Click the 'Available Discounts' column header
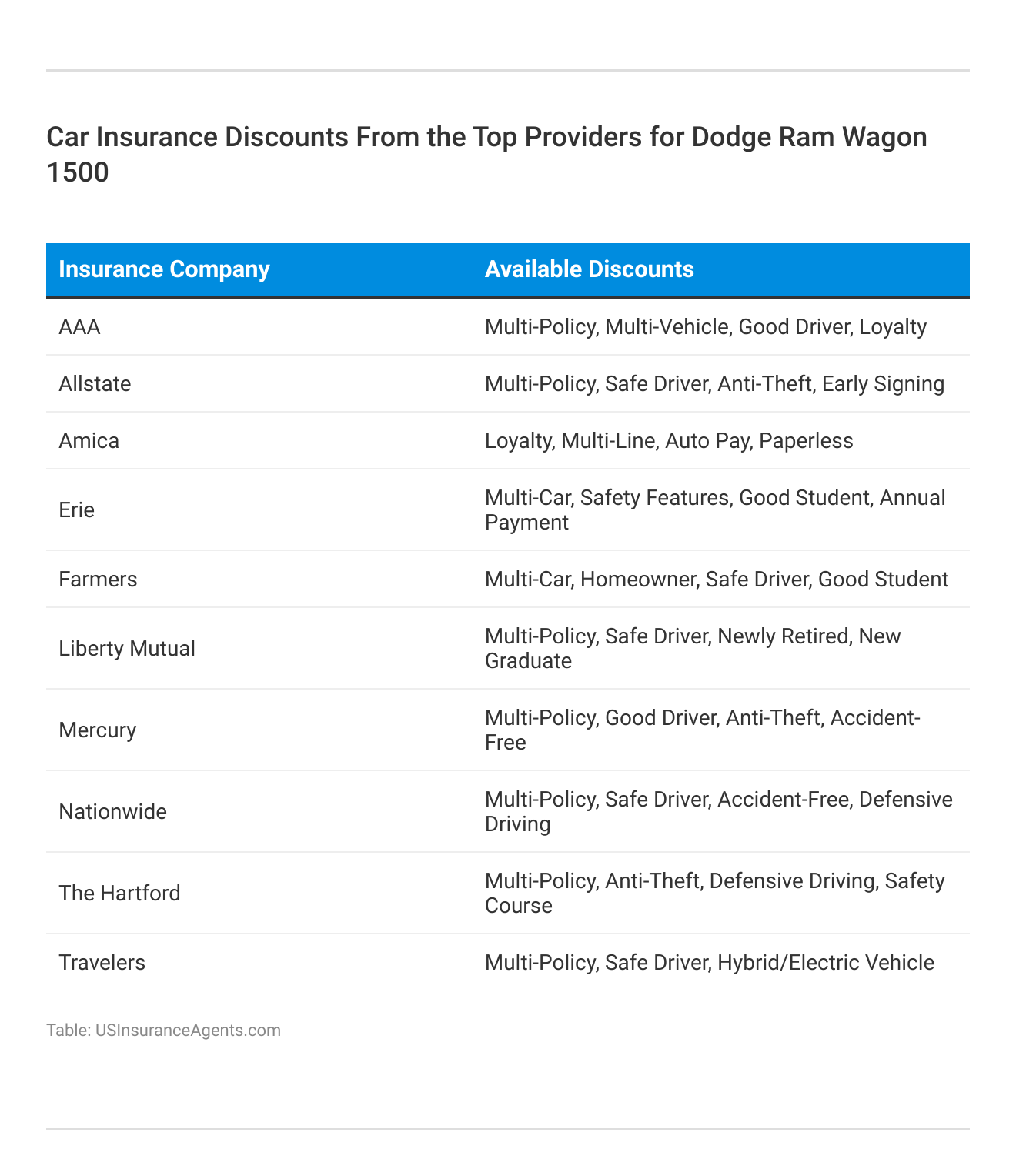1016x1176 pixels. 589,269
